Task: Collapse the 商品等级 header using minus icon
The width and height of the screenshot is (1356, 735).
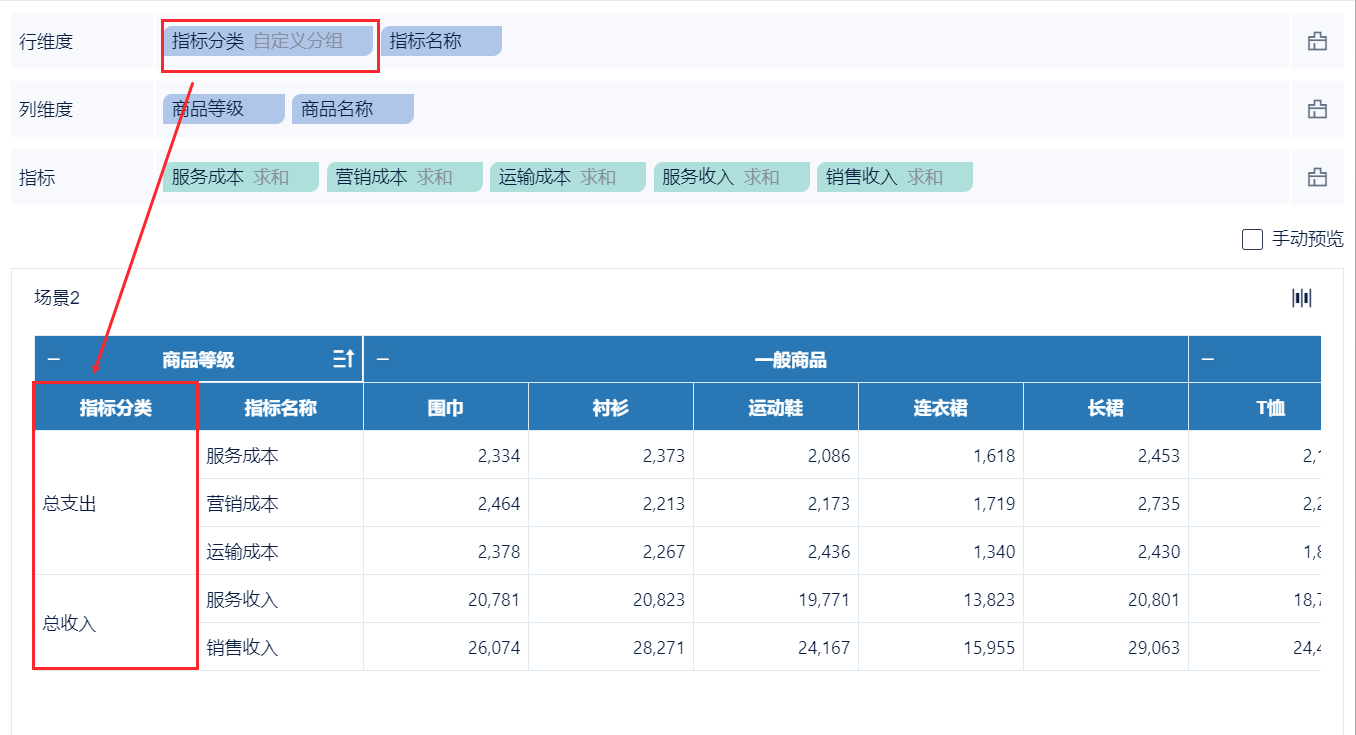Action: coord(53,360)
